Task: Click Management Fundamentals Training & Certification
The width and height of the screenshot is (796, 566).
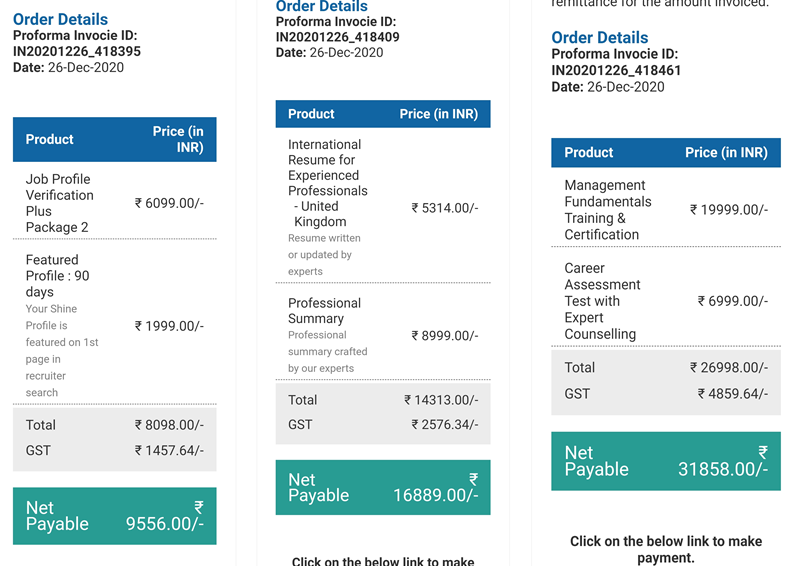Action: [607, 210]
